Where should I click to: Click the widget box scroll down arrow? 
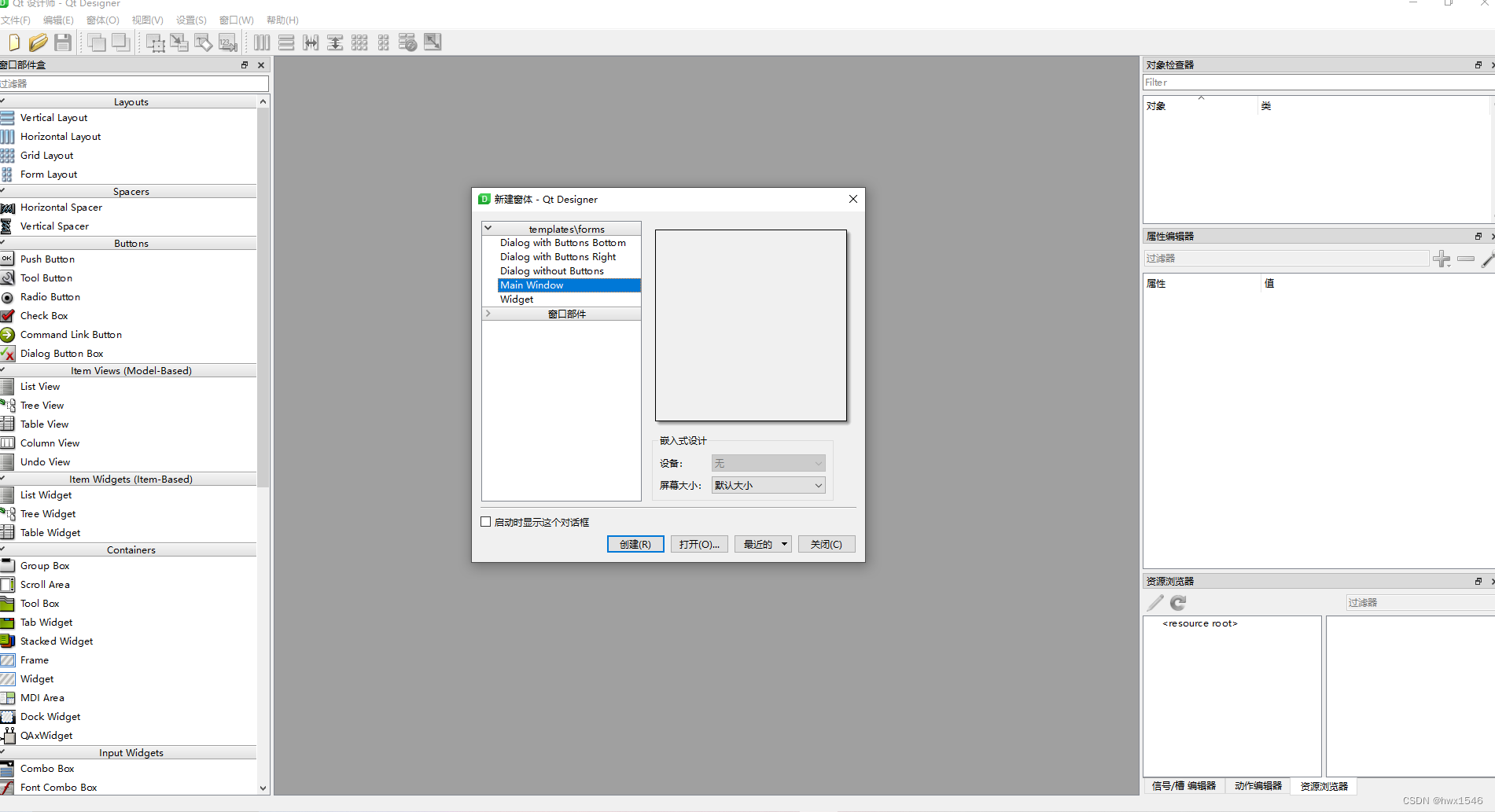(x=263, y=788)
